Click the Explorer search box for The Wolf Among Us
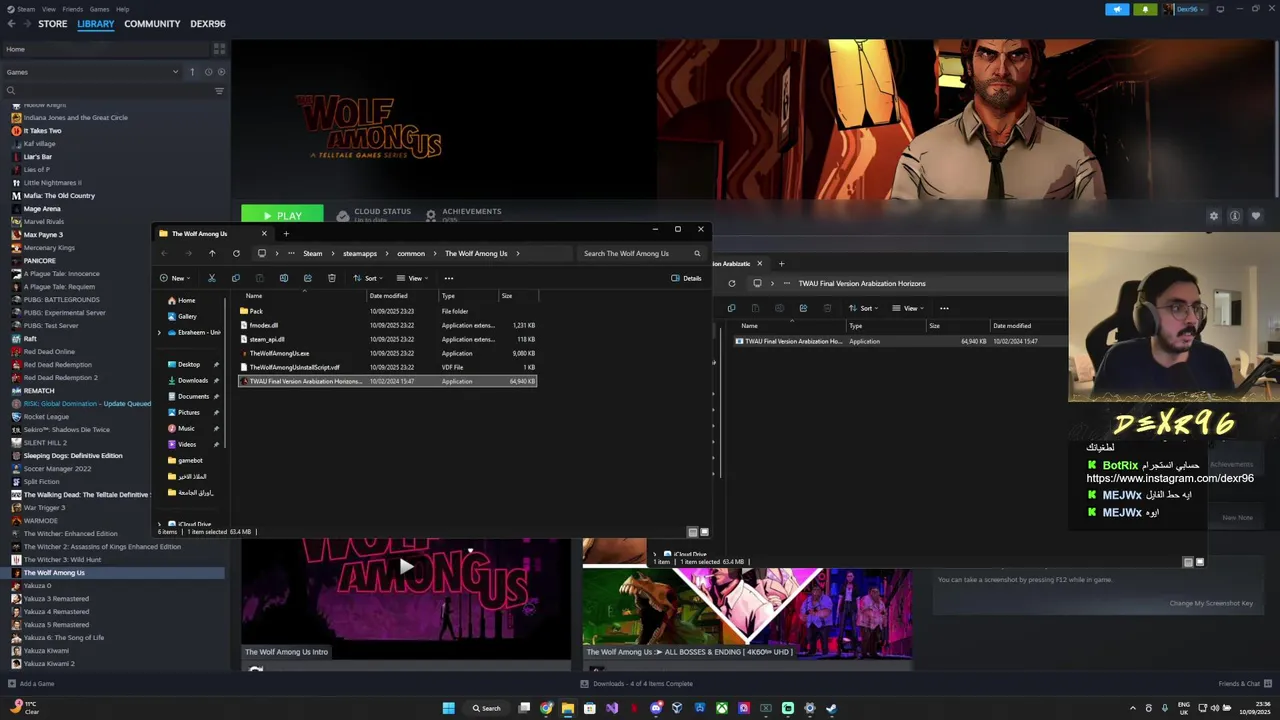This screenshot has height=720, width=1280. 640,253
